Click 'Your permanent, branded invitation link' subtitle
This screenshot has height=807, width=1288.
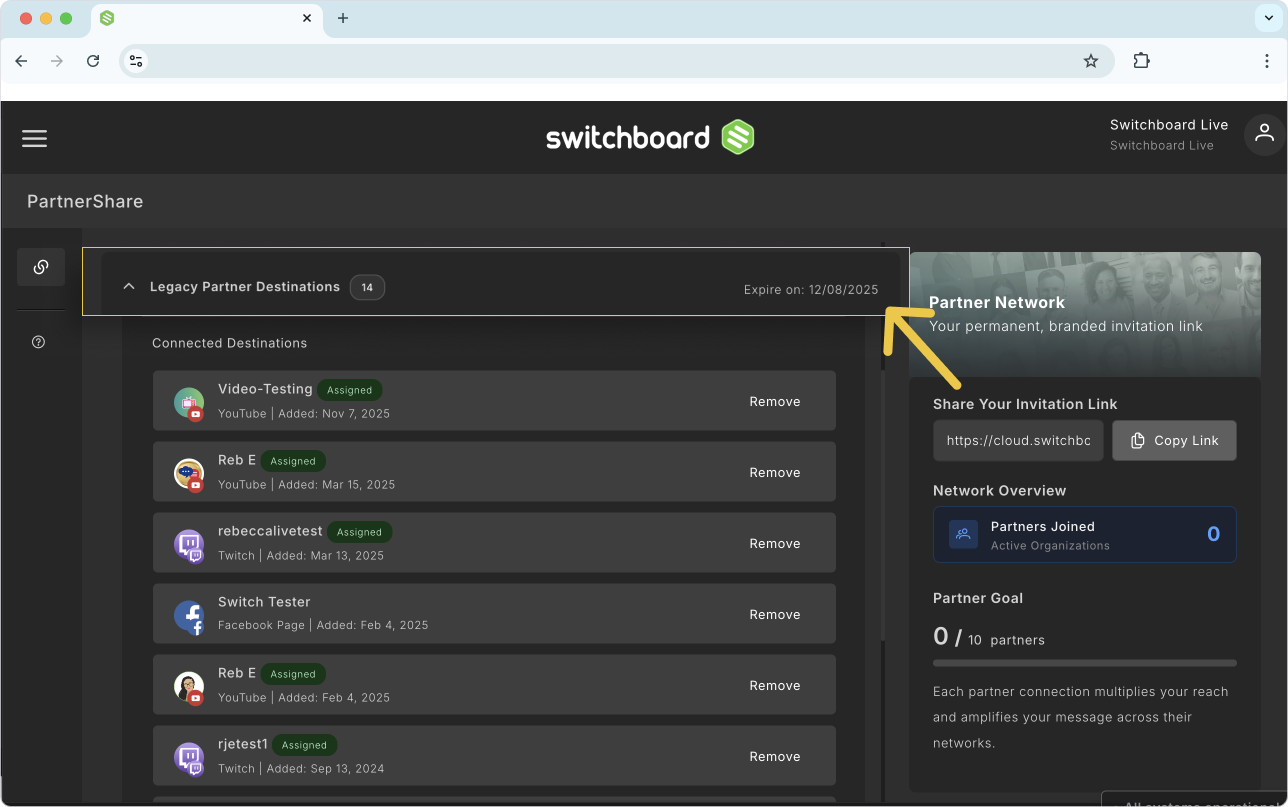(1066, 326)
